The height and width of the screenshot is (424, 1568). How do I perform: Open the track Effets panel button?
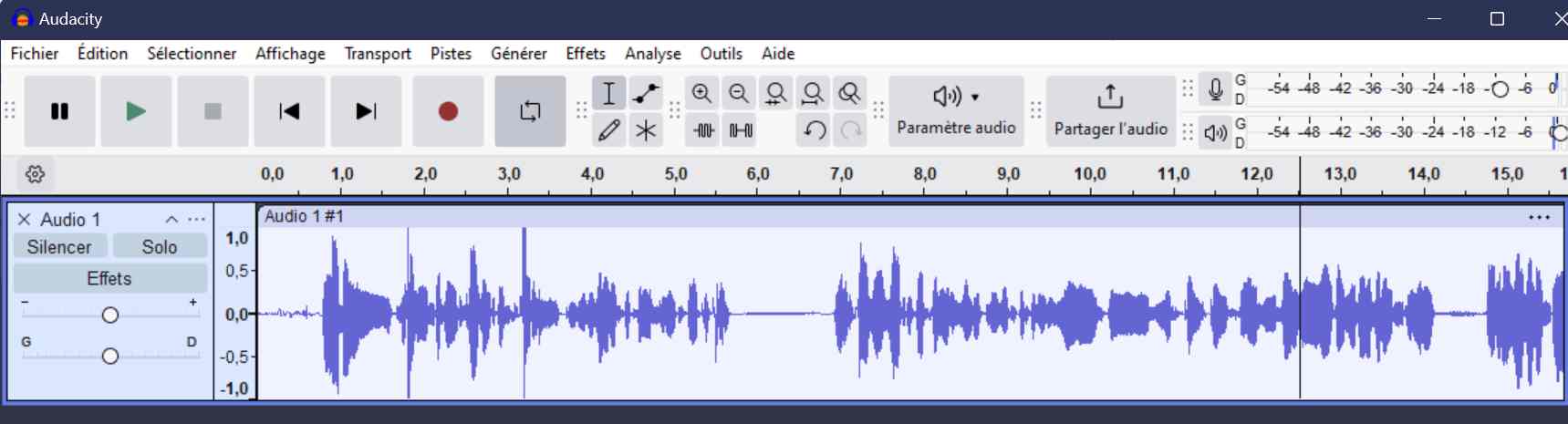coord(109,278)
